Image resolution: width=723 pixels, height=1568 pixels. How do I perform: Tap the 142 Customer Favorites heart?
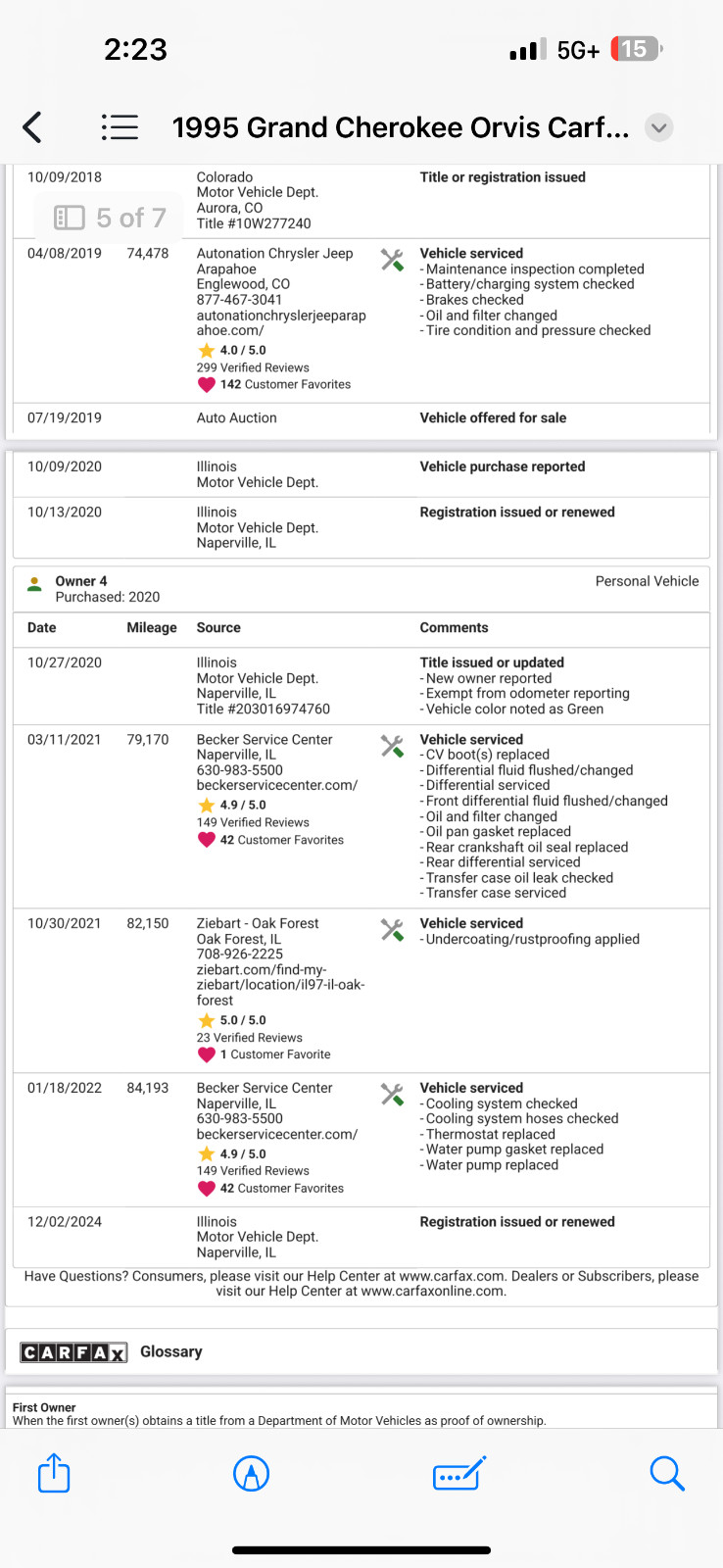tap(207, 385)
